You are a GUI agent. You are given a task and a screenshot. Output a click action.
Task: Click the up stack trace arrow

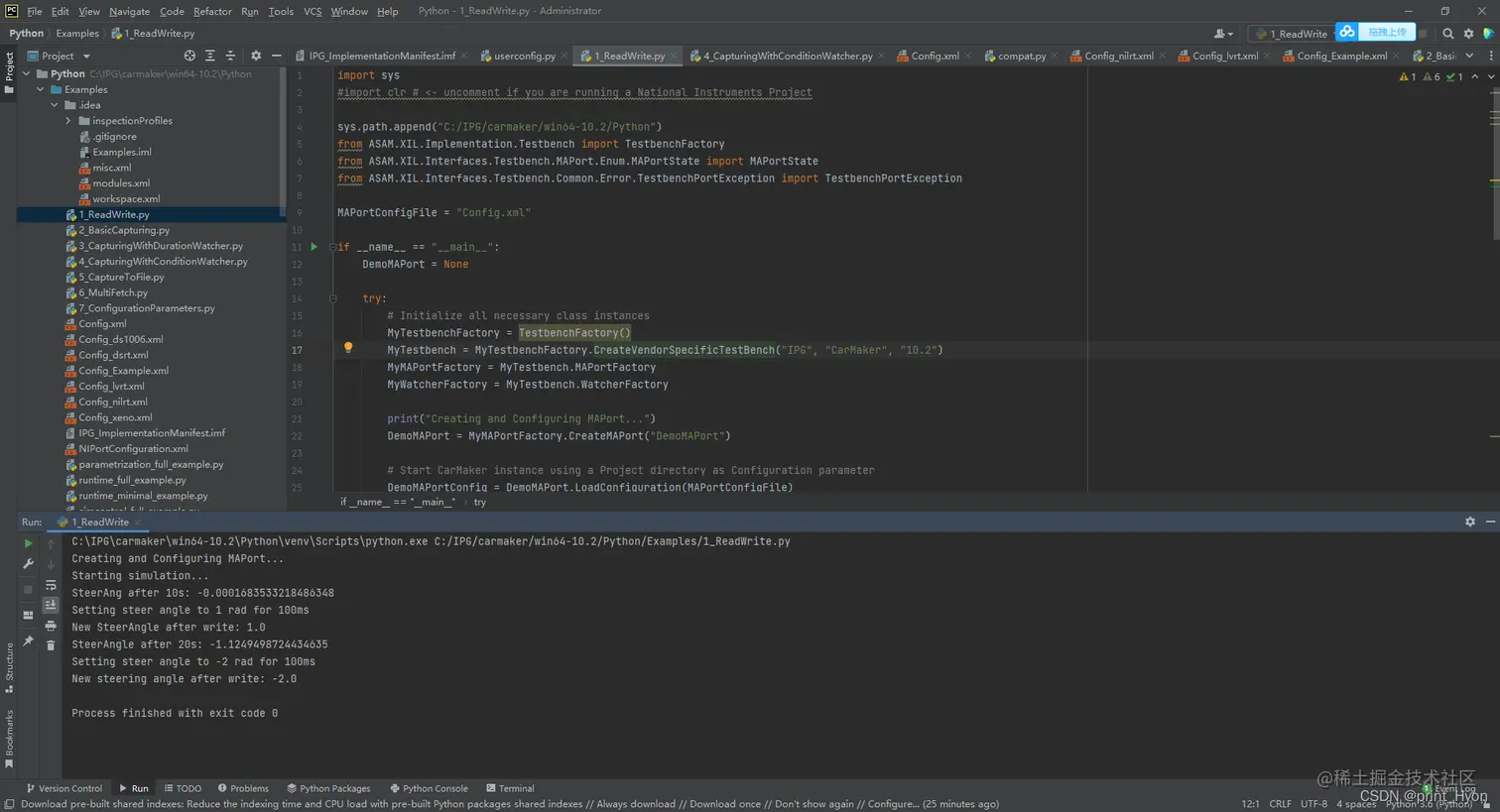click(51, 544)
